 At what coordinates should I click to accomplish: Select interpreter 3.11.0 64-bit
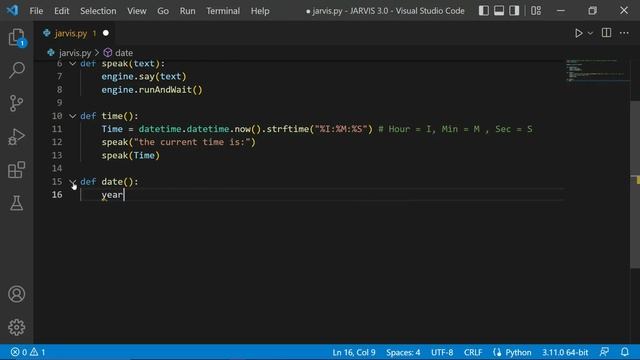(x=565, y=352)
